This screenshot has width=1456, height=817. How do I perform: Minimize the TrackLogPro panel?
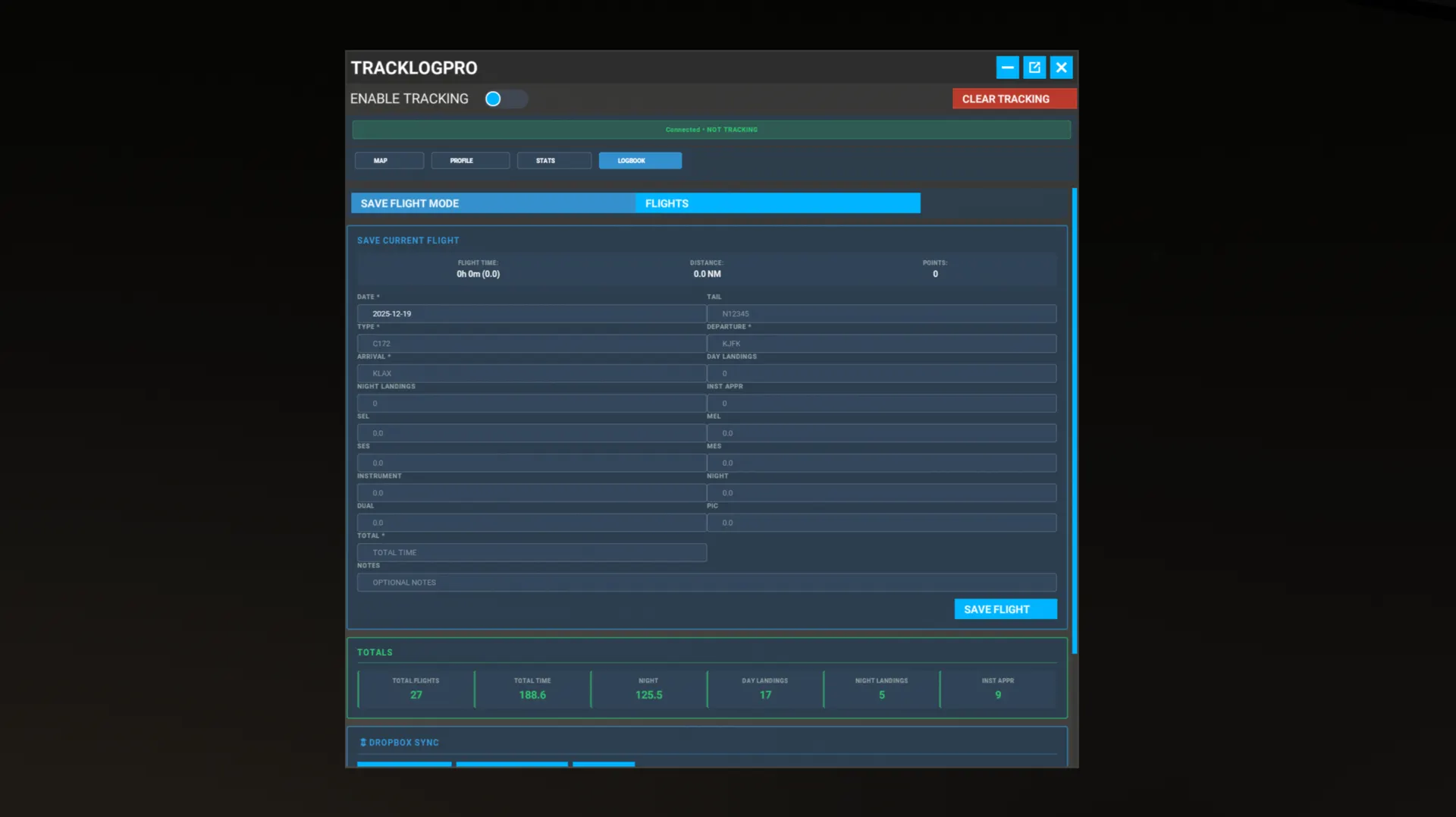click(x=1007, y=68)
